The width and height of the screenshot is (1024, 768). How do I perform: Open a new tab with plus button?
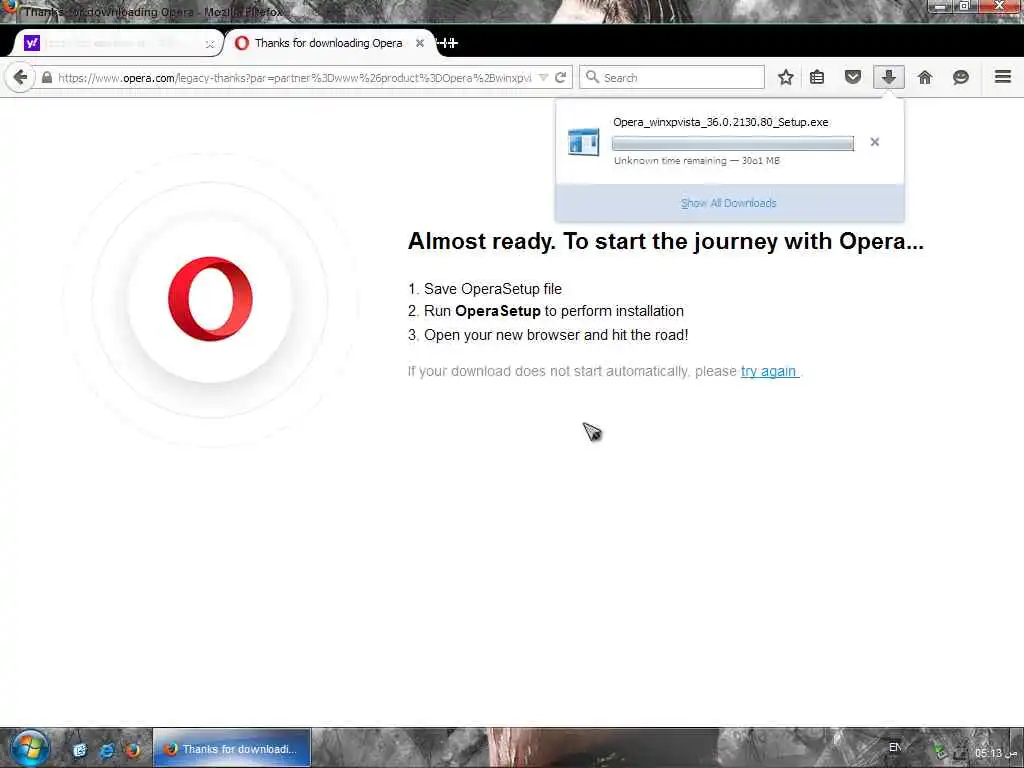448,43
